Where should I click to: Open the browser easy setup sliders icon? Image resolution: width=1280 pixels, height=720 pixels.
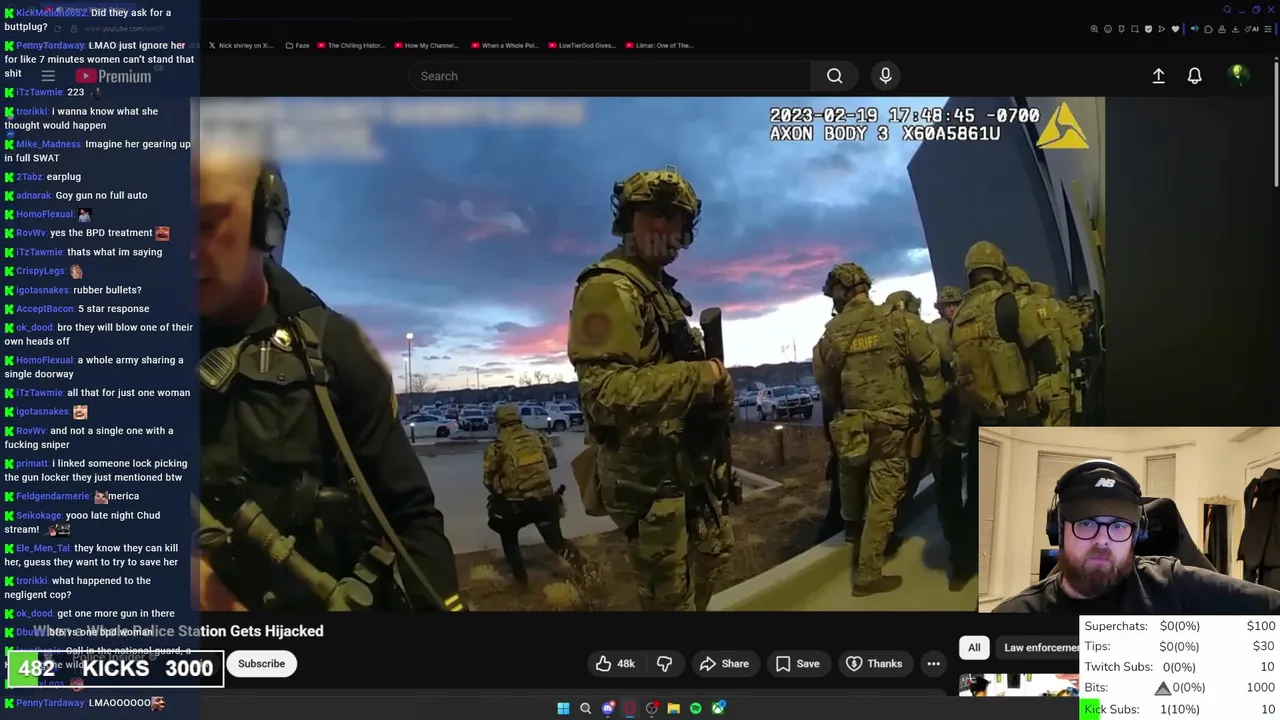click(1268, 29)
